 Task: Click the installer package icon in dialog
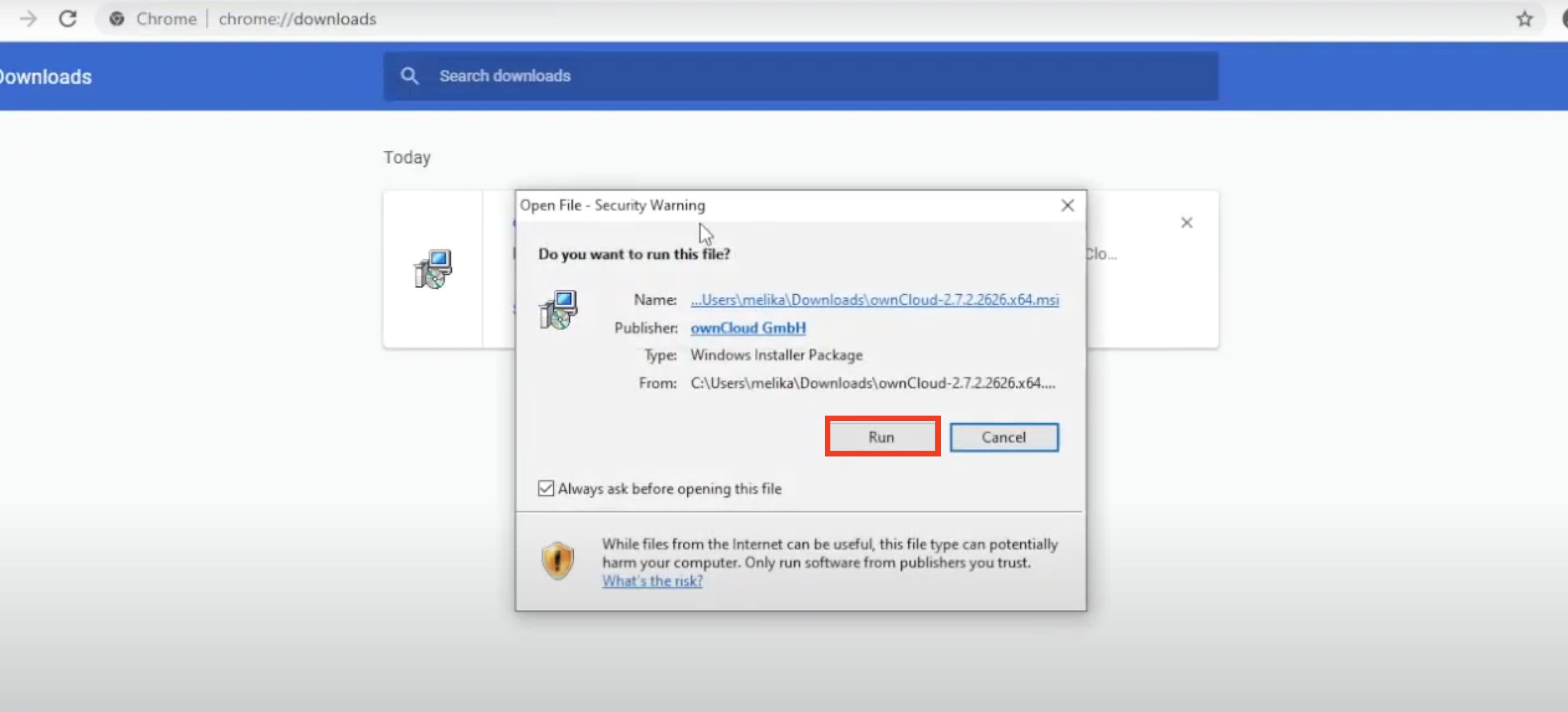(x=558, y=309)
